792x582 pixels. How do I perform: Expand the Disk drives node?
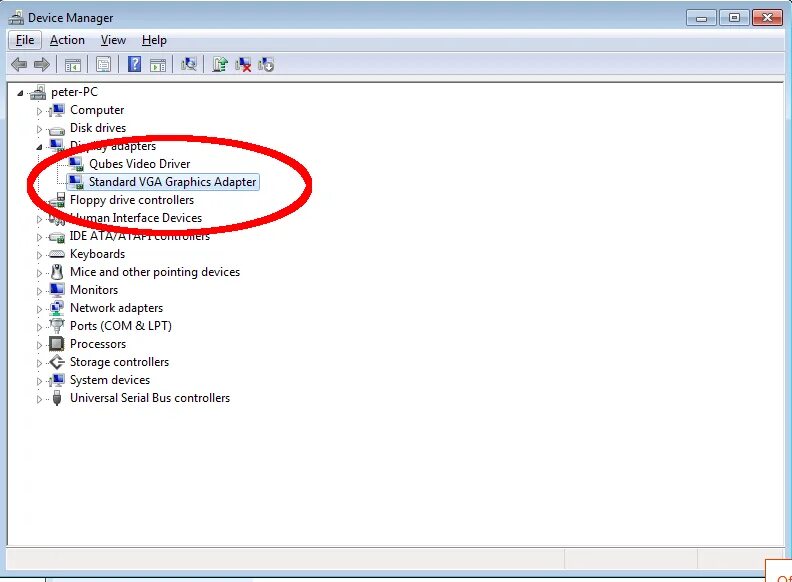[x=39, y=129]
